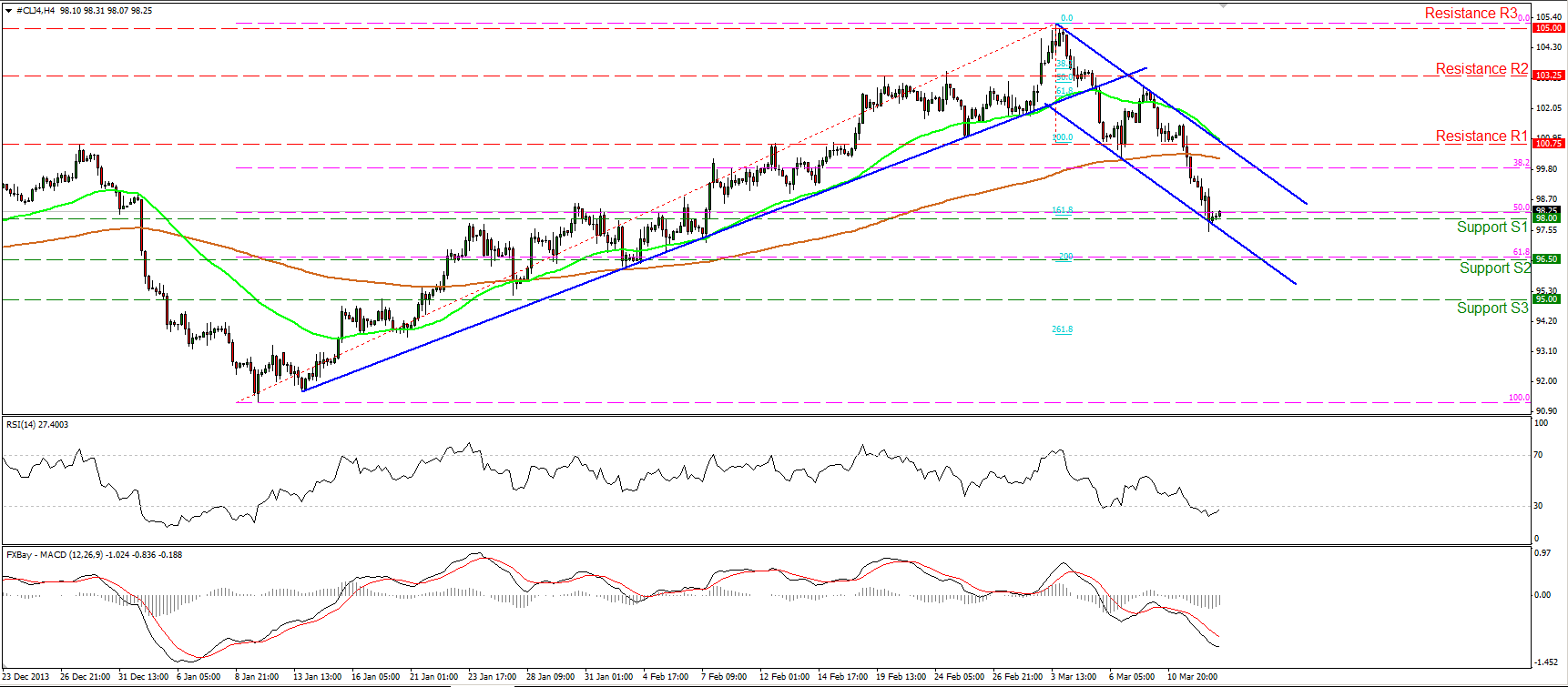Image resolution: width=1568 pixels, height=687 pixels.
Task: Click the Resistance R2 label
Action: [x=1481, y=69]
